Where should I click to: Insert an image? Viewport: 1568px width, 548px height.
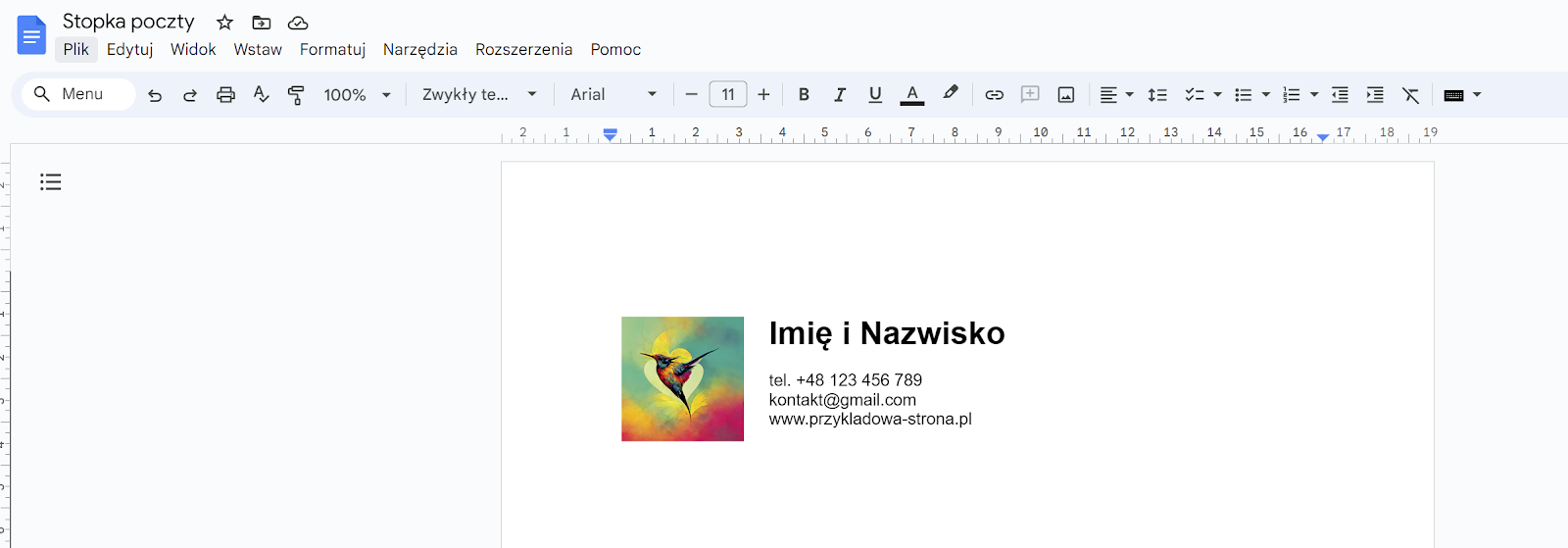[1066, 95]
